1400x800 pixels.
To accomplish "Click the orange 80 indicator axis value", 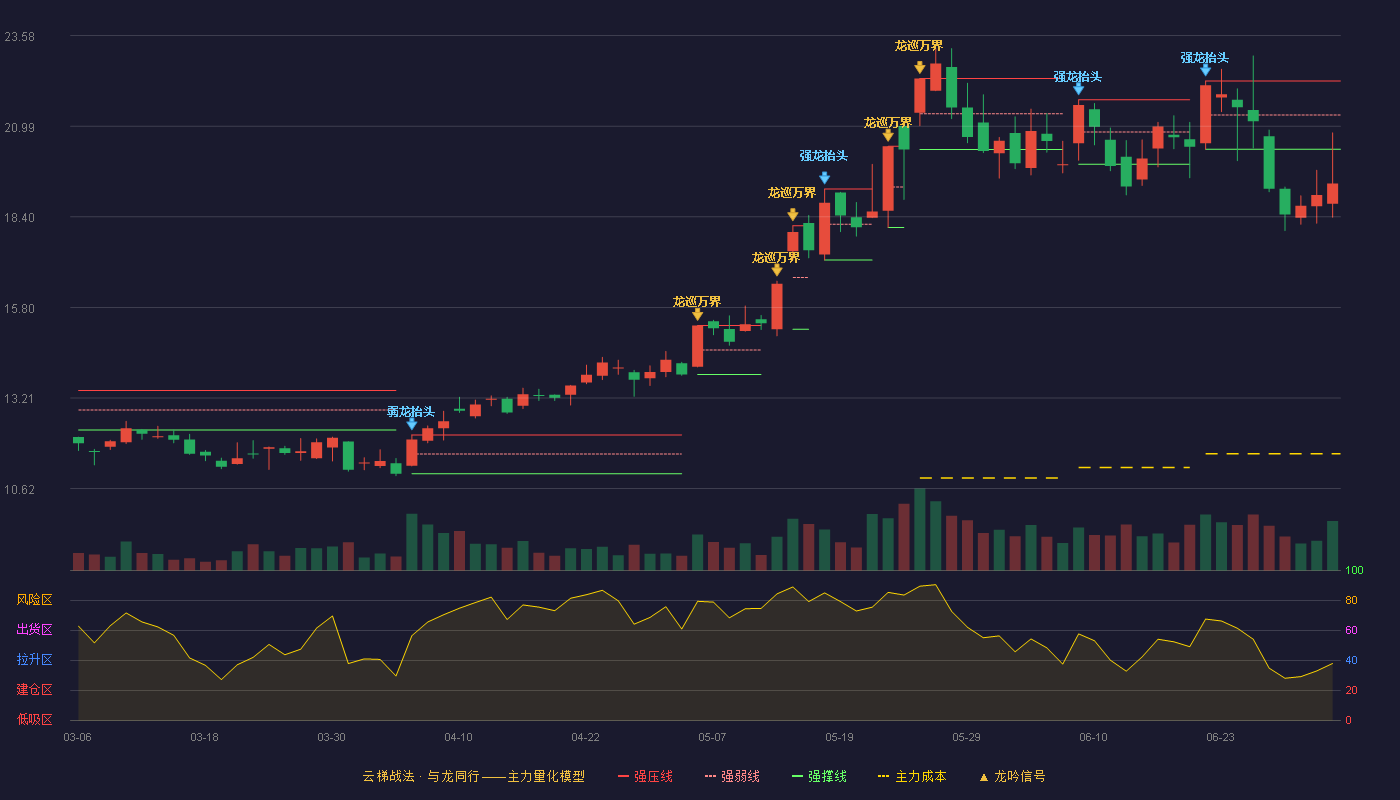I will pyautogui.click(x=1351, y=600).
